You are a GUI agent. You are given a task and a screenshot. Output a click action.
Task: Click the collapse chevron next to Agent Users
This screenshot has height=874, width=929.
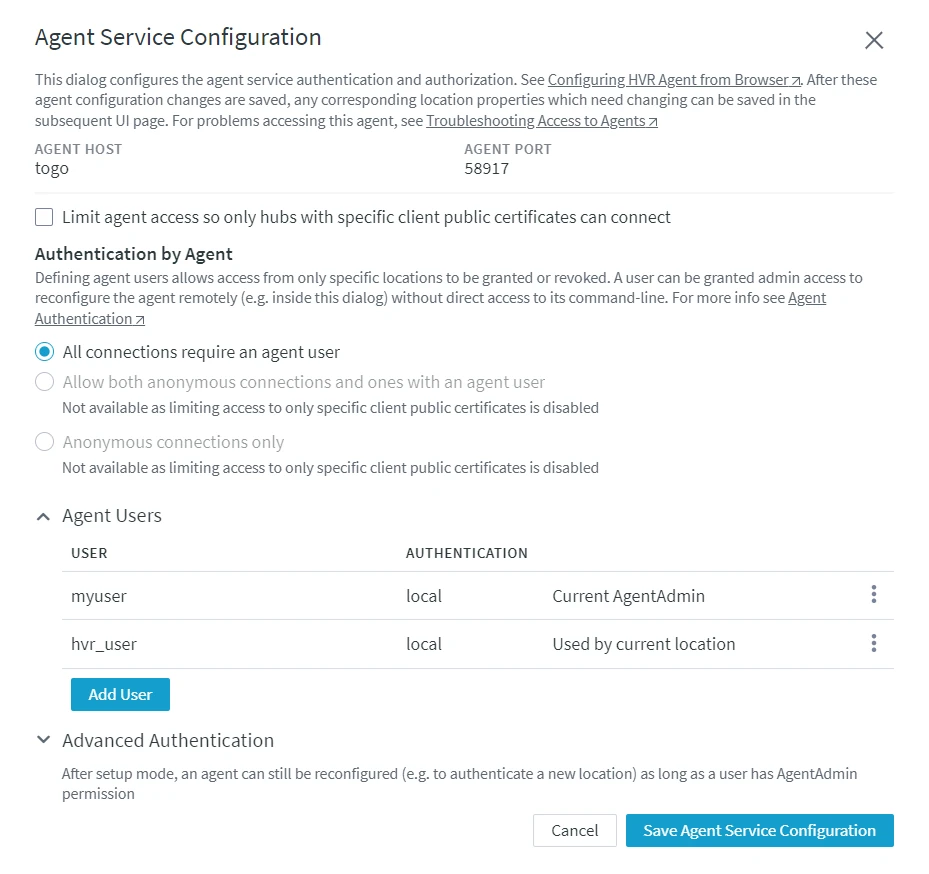coord(42,516)
